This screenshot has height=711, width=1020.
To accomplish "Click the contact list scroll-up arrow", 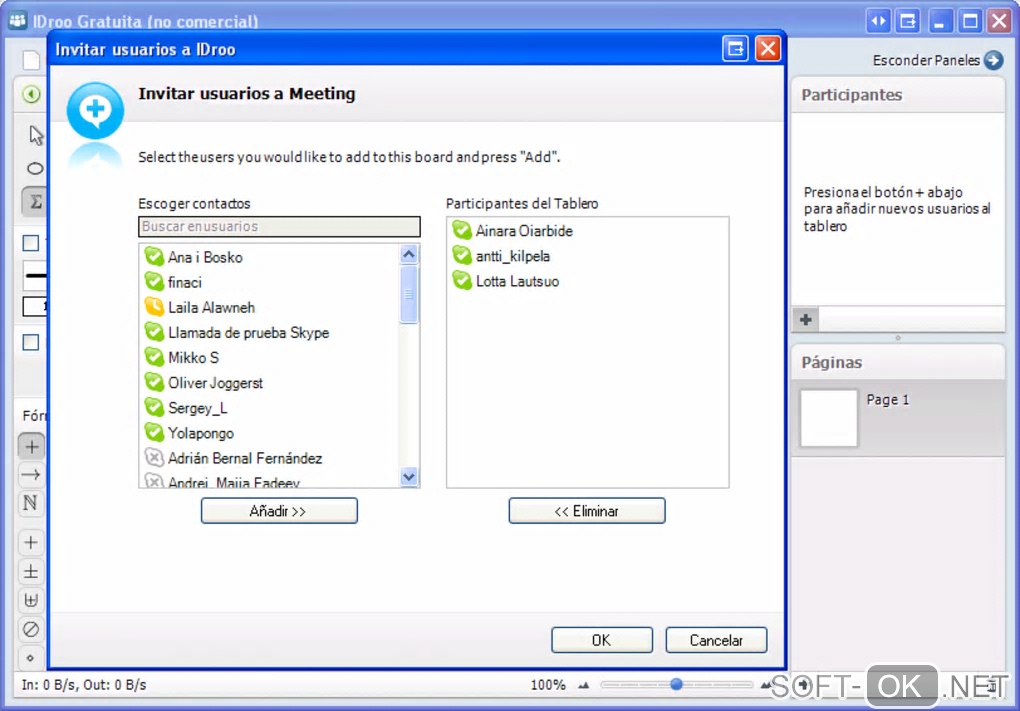I will (x=409, y=254).
